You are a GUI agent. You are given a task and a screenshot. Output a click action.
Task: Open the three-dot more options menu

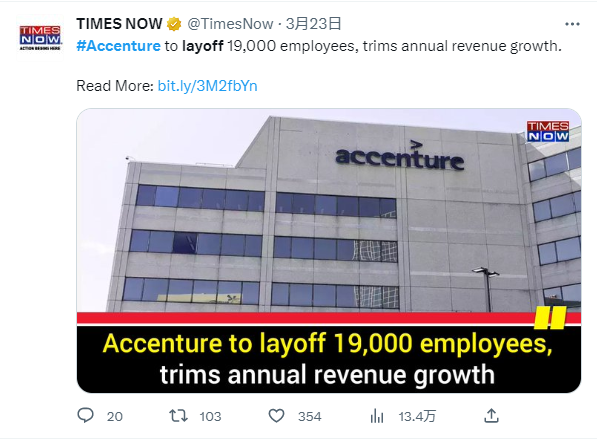pyautogui.click(x=572, y=24)
